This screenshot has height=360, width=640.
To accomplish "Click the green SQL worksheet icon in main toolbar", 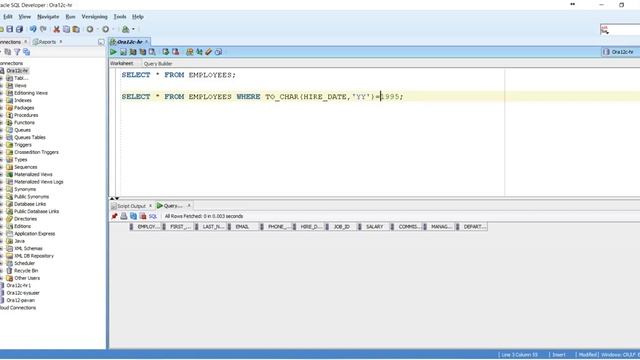I will point(126,29).
